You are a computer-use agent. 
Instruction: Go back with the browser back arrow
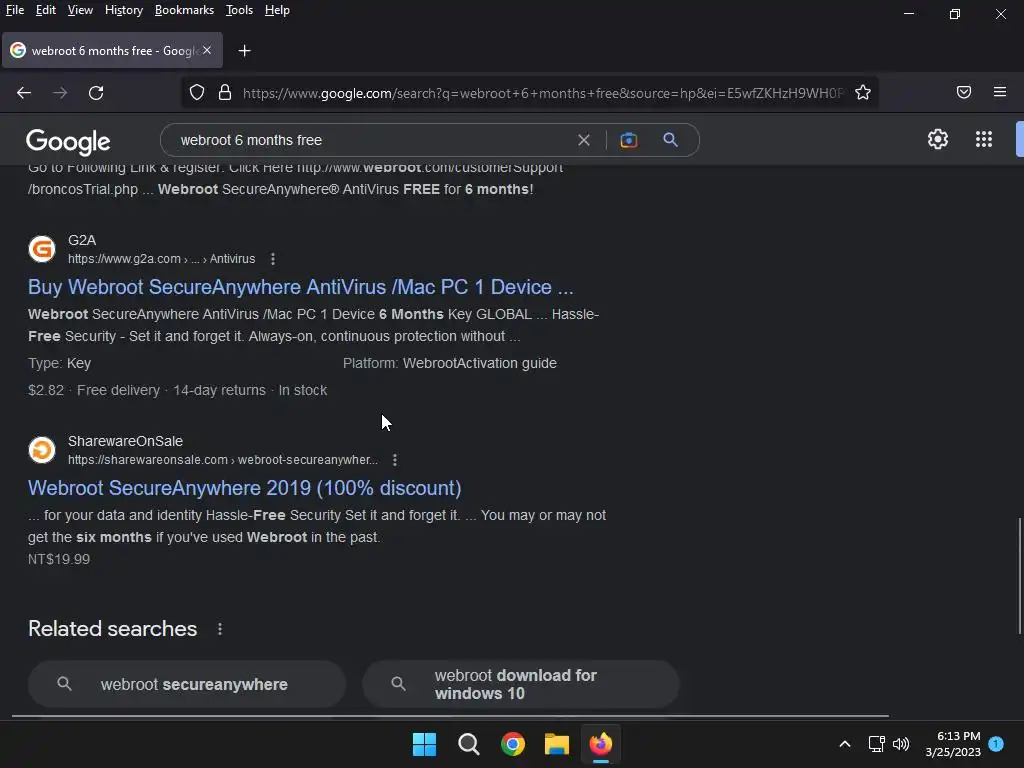click(x=24, y=93)
